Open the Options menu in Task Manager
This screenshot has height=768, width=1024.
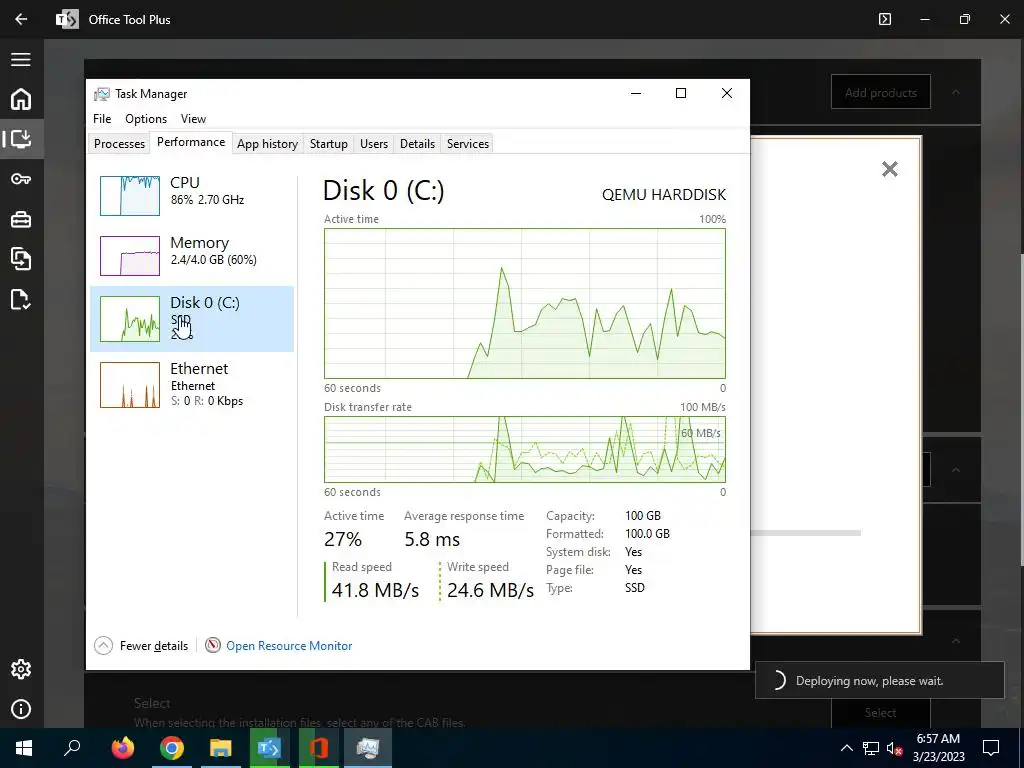(146, 119)
